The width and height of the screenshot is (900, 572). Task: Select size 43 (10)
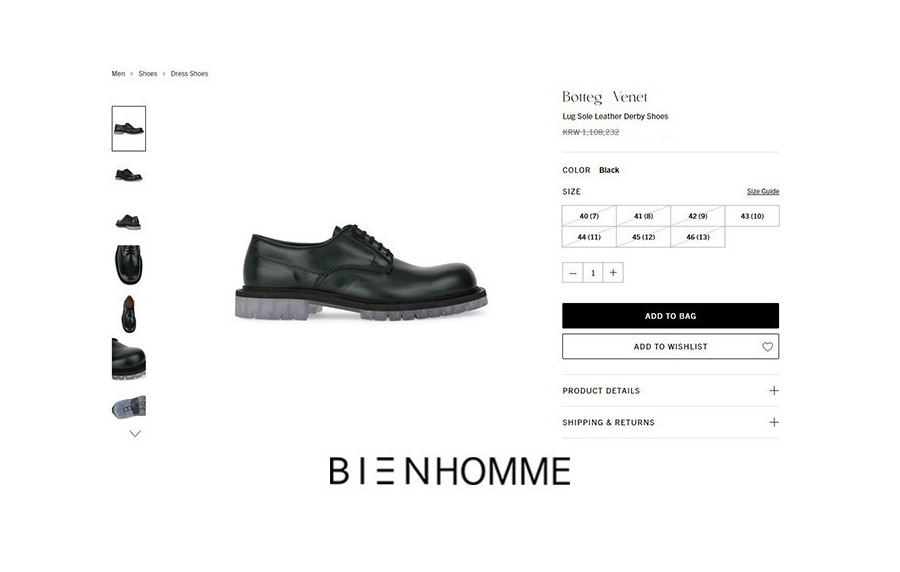click(752, 216)
